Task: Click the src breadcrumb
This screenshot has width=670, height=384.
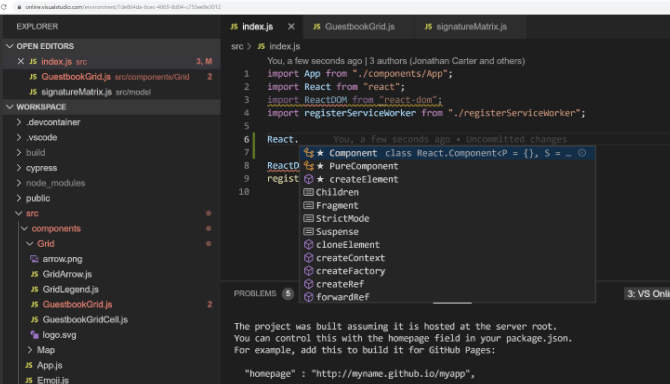Action: pos(237,46)
